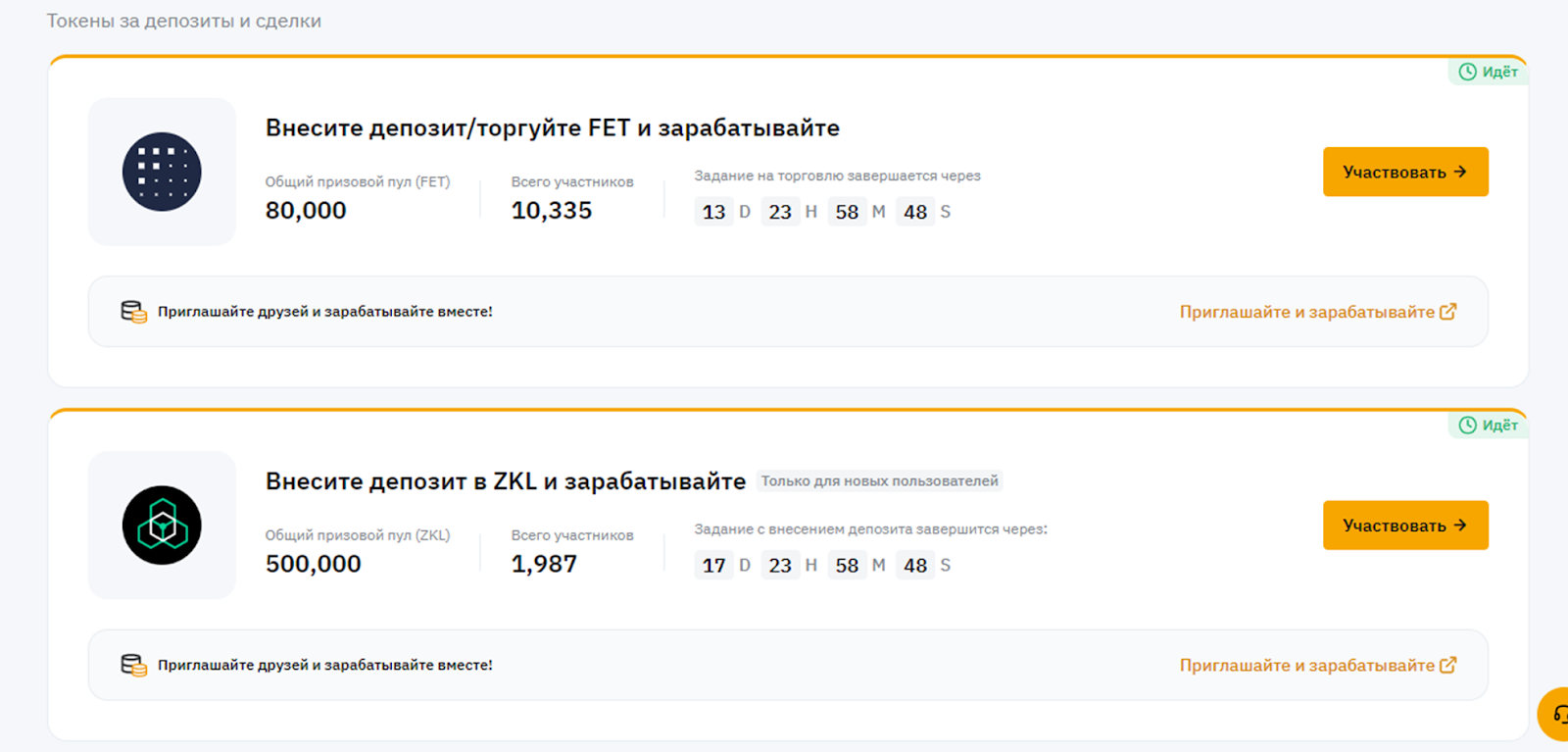Click 'Всего участников' label in FET card
Screen dimensions: 1568x752
point(572,181)
